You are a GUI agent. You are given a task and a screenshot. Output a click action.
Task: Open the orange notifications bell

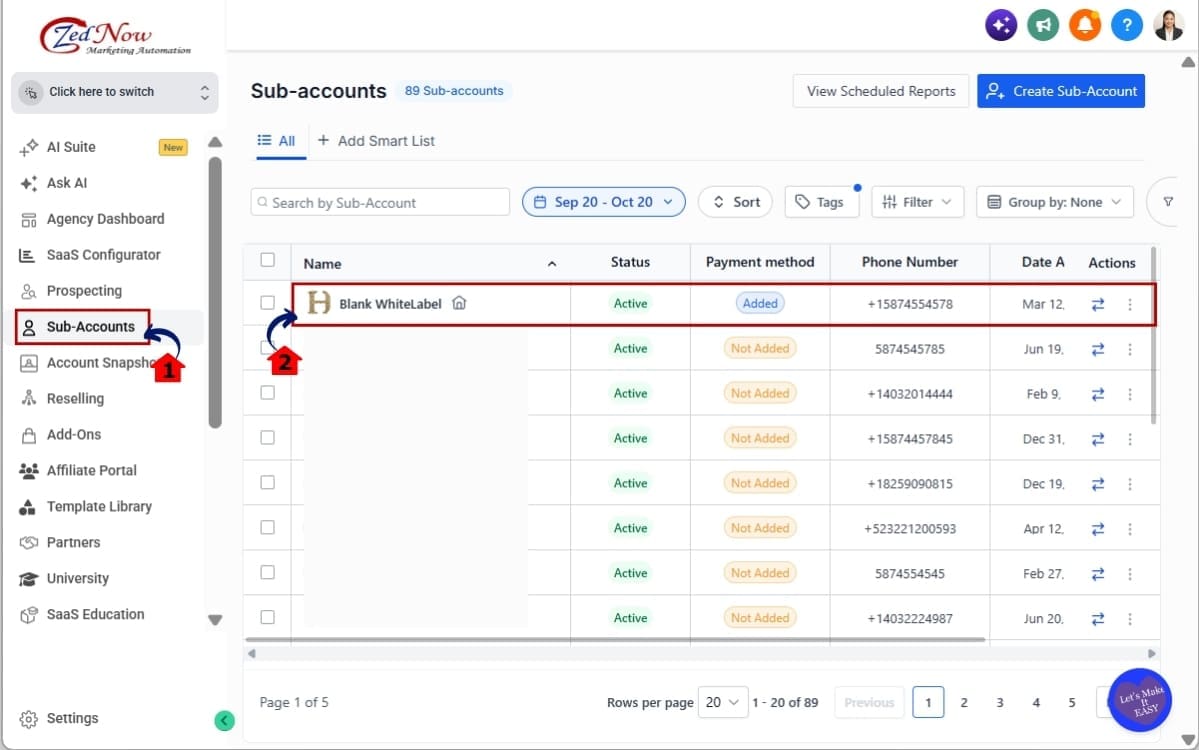(1085, 26)
